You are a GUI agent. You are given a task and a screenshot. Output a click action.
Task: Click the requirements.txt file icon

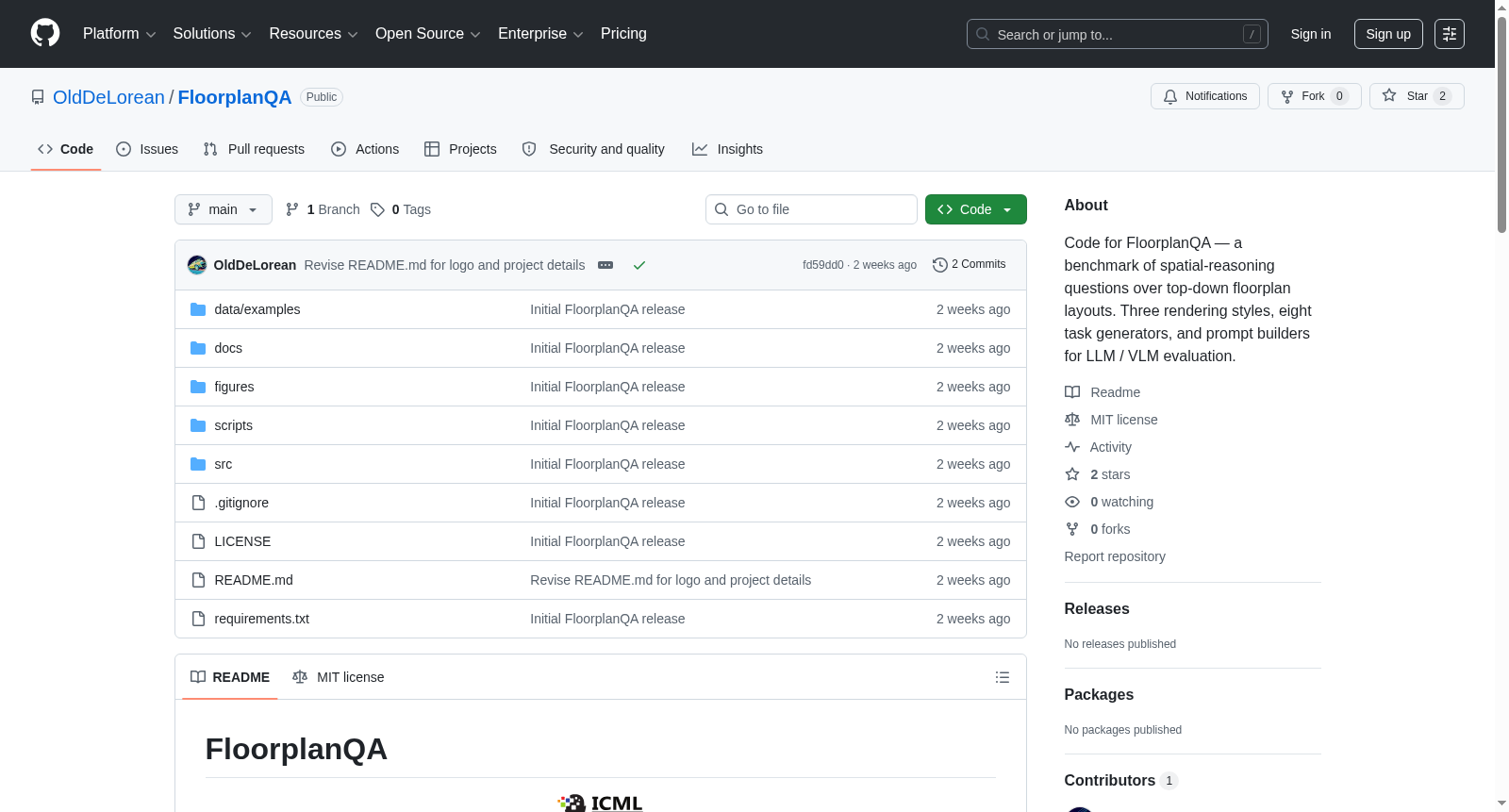198,619
